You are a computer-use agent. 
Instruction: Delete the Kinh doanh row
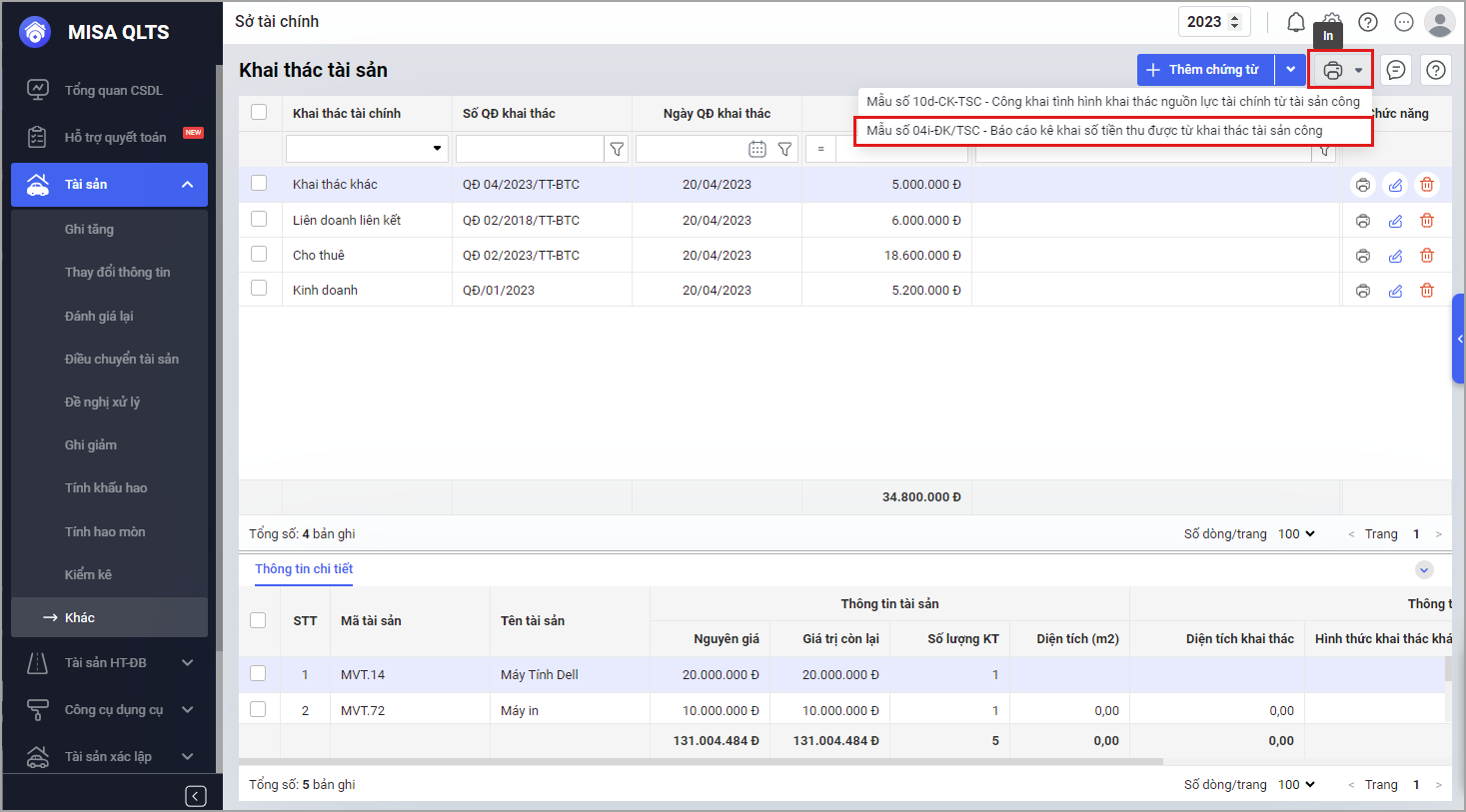[x=1427, y=291]
